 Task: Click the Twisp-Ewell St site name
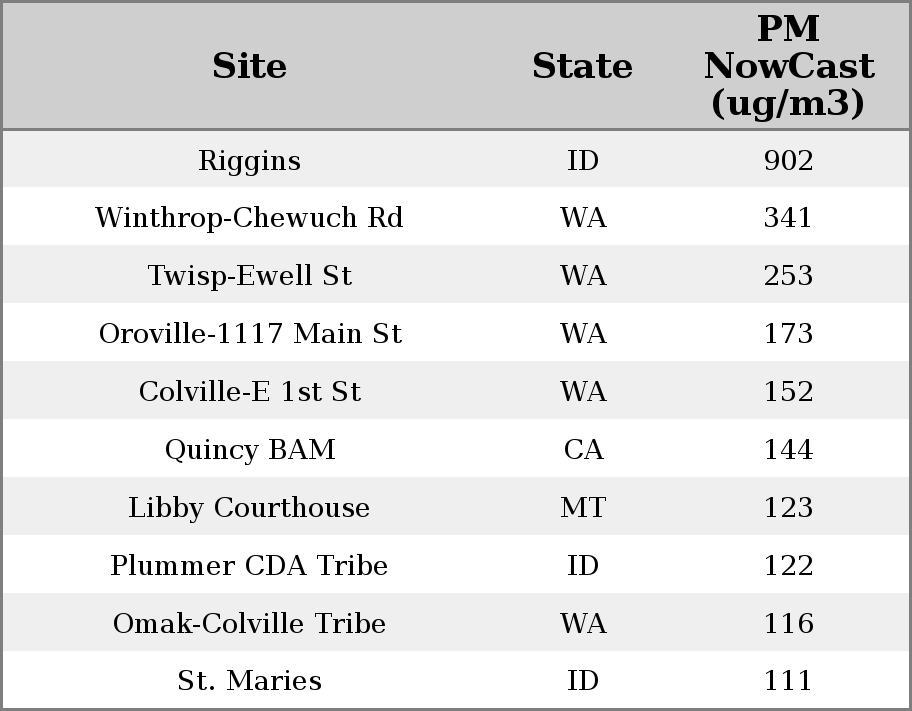click(x=249, y=276)
